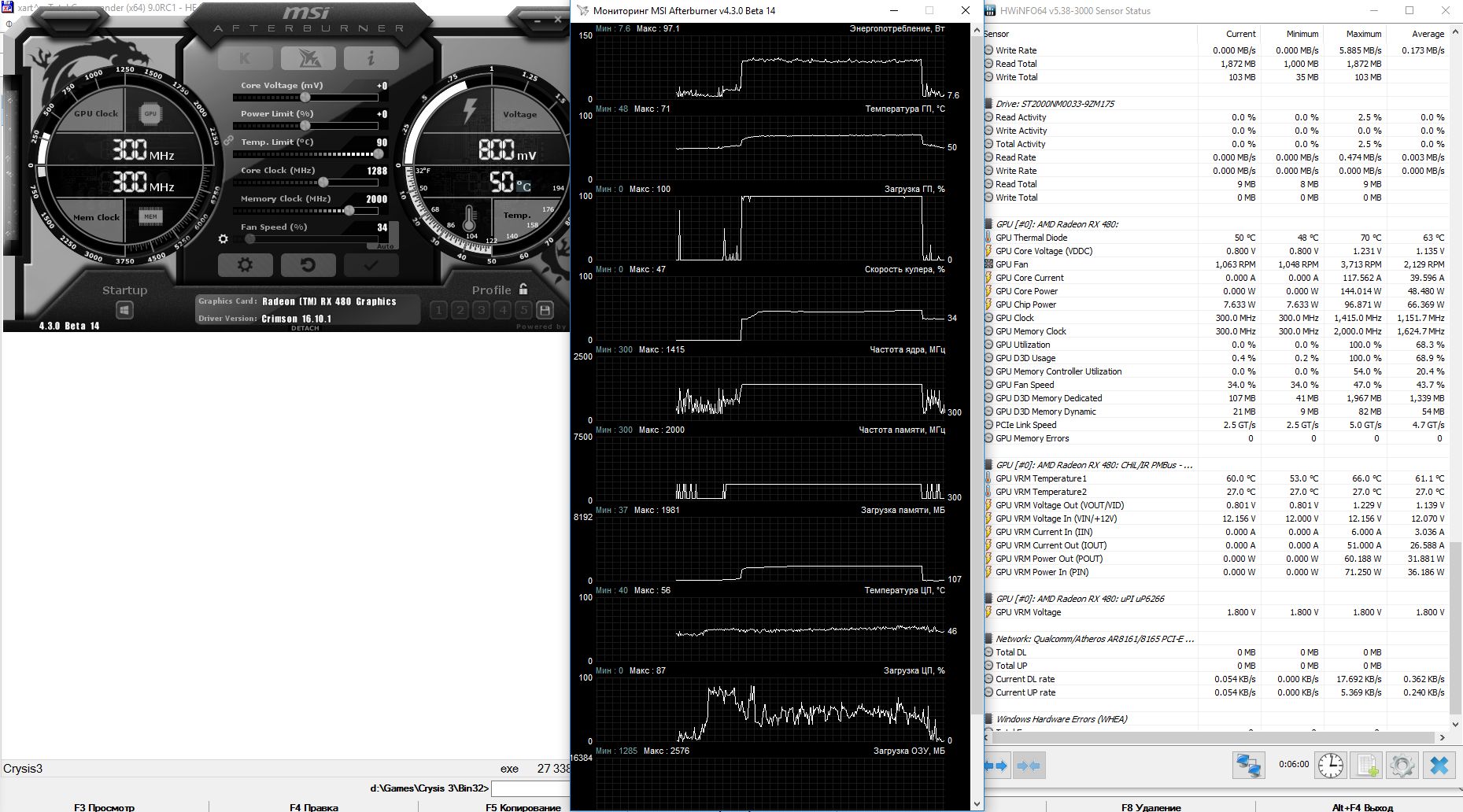Close HWiNFO sensors with the blue X icon
Viewport: 1463px width, 812px height.
pyautogui.click(x=1439, y=765)
